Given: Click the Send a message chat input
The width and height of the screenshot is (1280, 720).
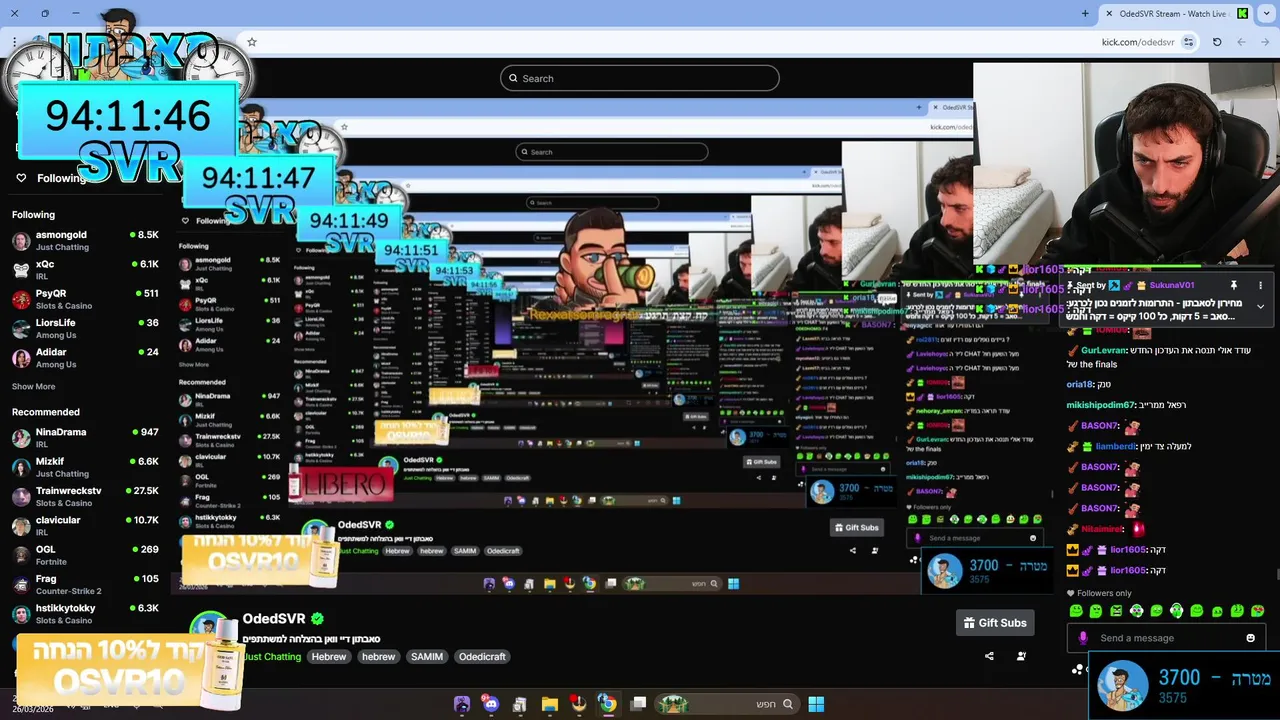Looking at the screenshot, I should click(1165, 638).
